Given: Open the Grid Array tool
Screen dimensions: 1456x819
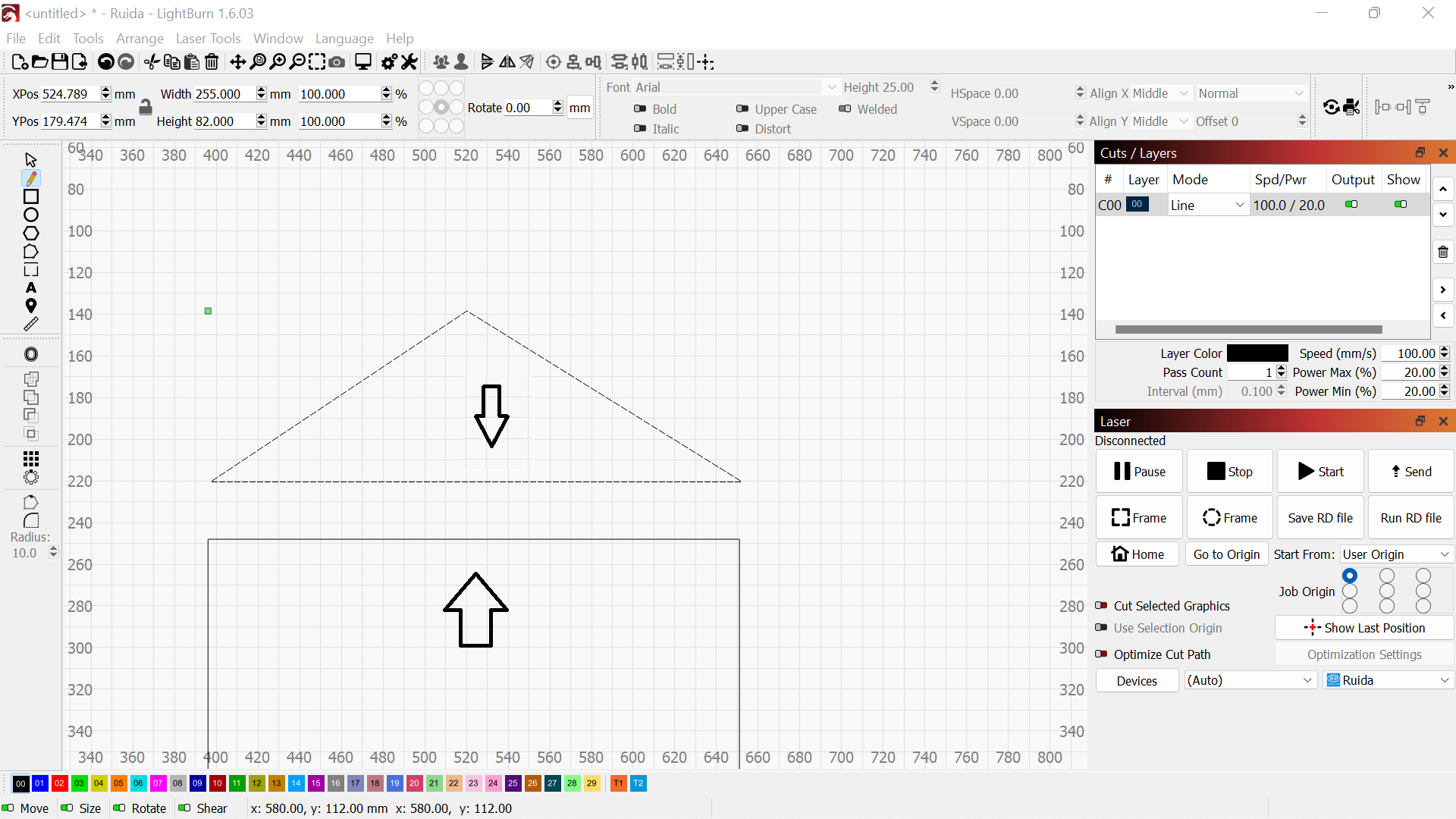Looking at the screenshot, I should (31, 459).
